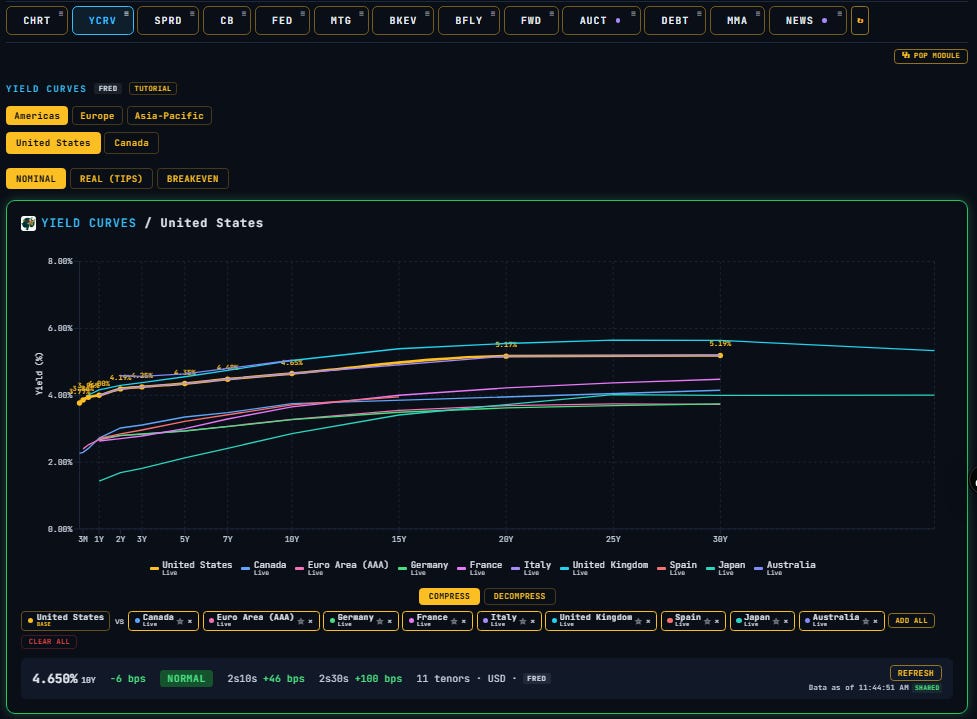
Task: Toggle Spain series in chart legend
Action: [677, 566]
